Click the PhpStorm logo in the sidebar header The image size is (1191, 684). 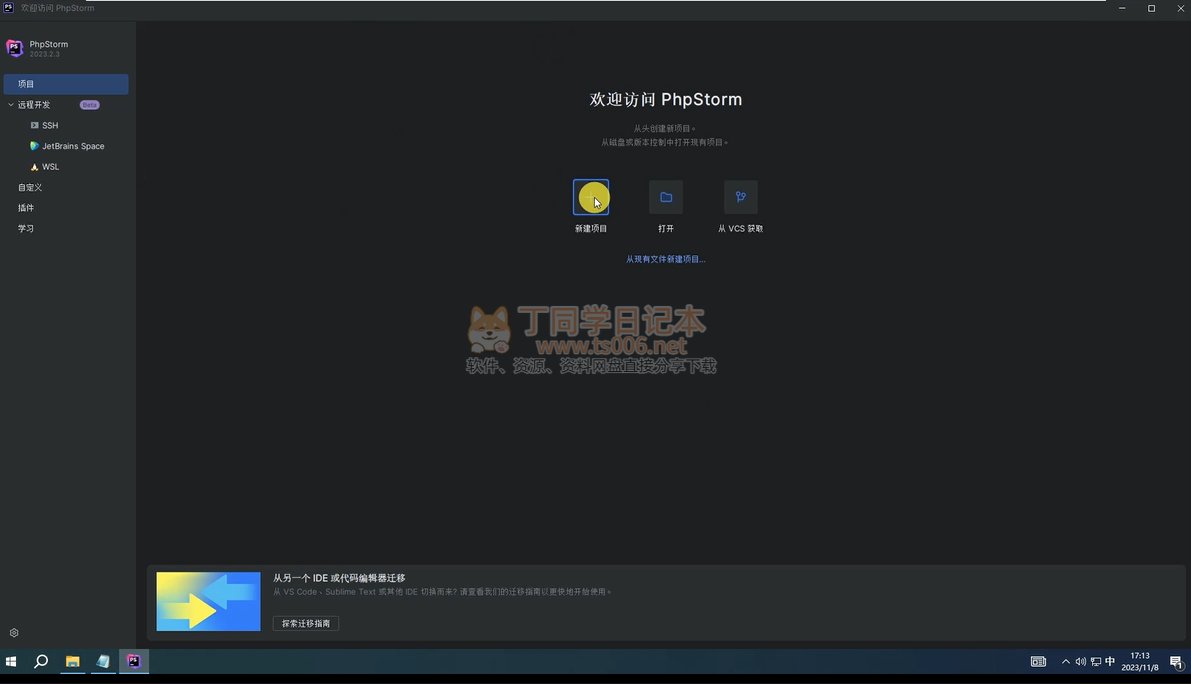point(14,48)
